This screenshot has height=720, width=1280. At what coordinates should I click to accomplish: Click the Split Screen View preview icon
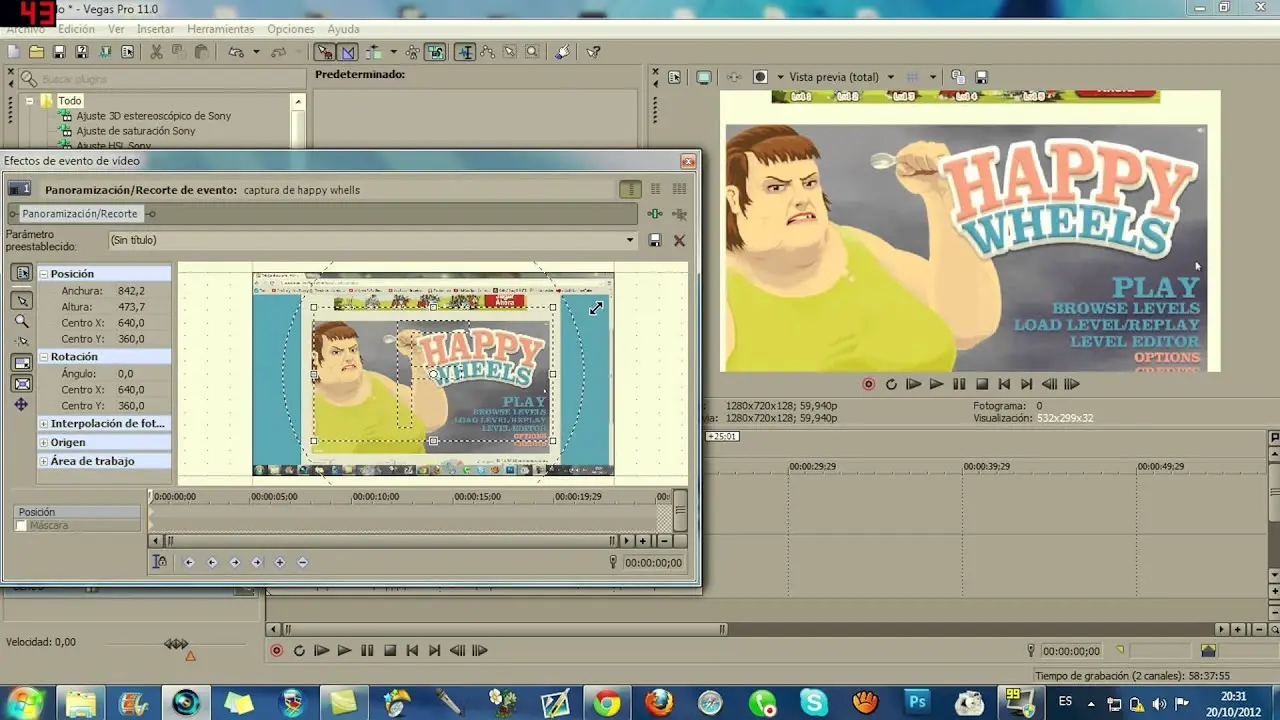coord(760,77)
